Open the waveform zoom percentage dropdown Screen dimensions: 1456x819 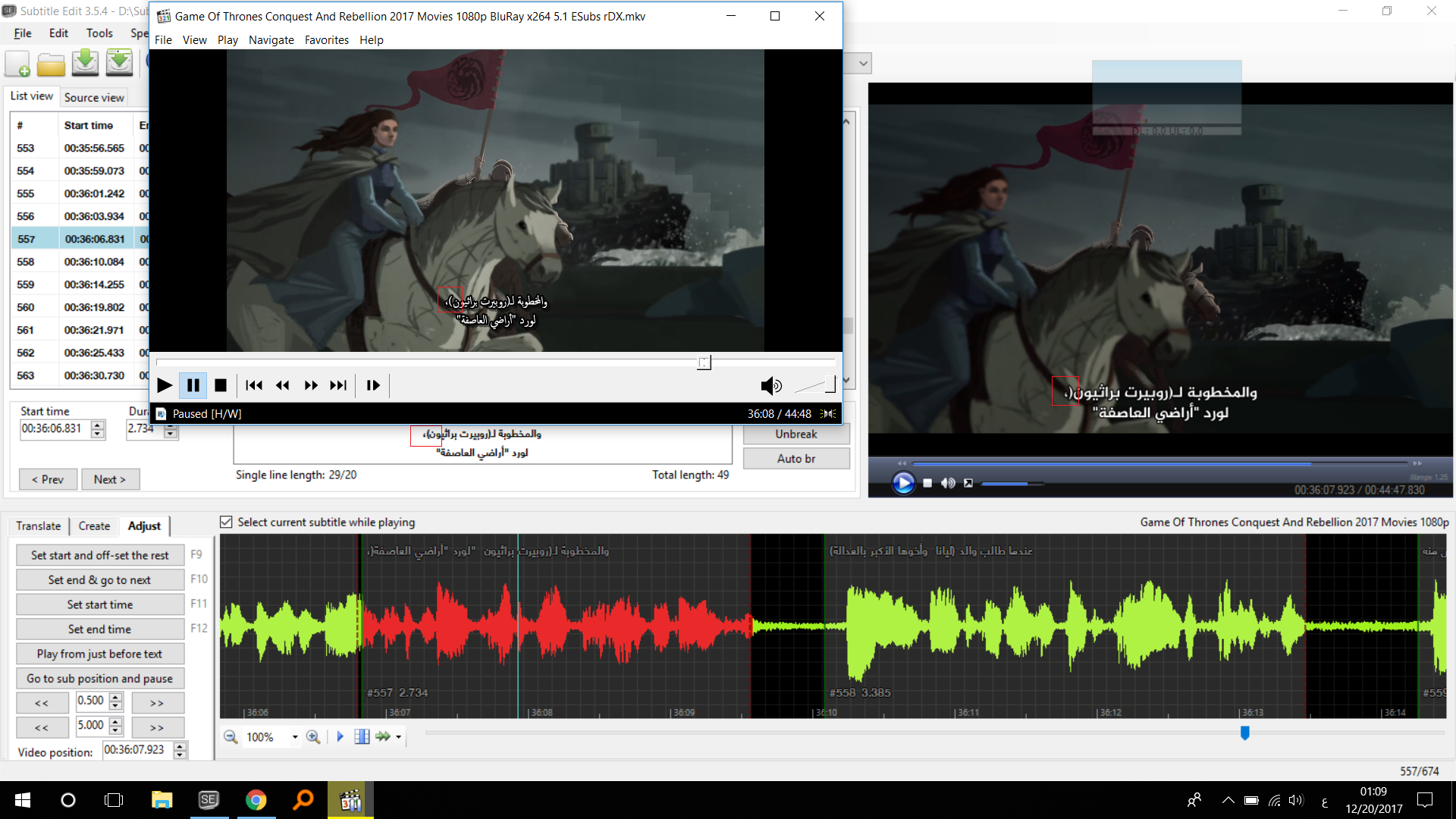point(296,736)
